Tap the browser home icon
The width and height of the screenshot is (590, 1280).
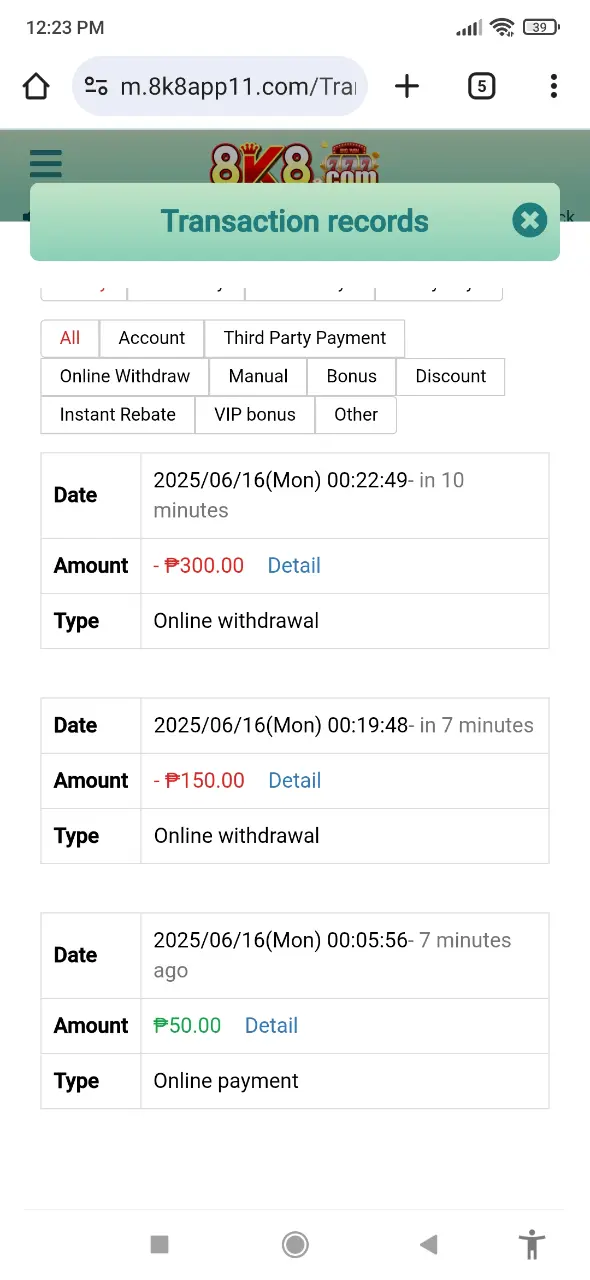36,87
